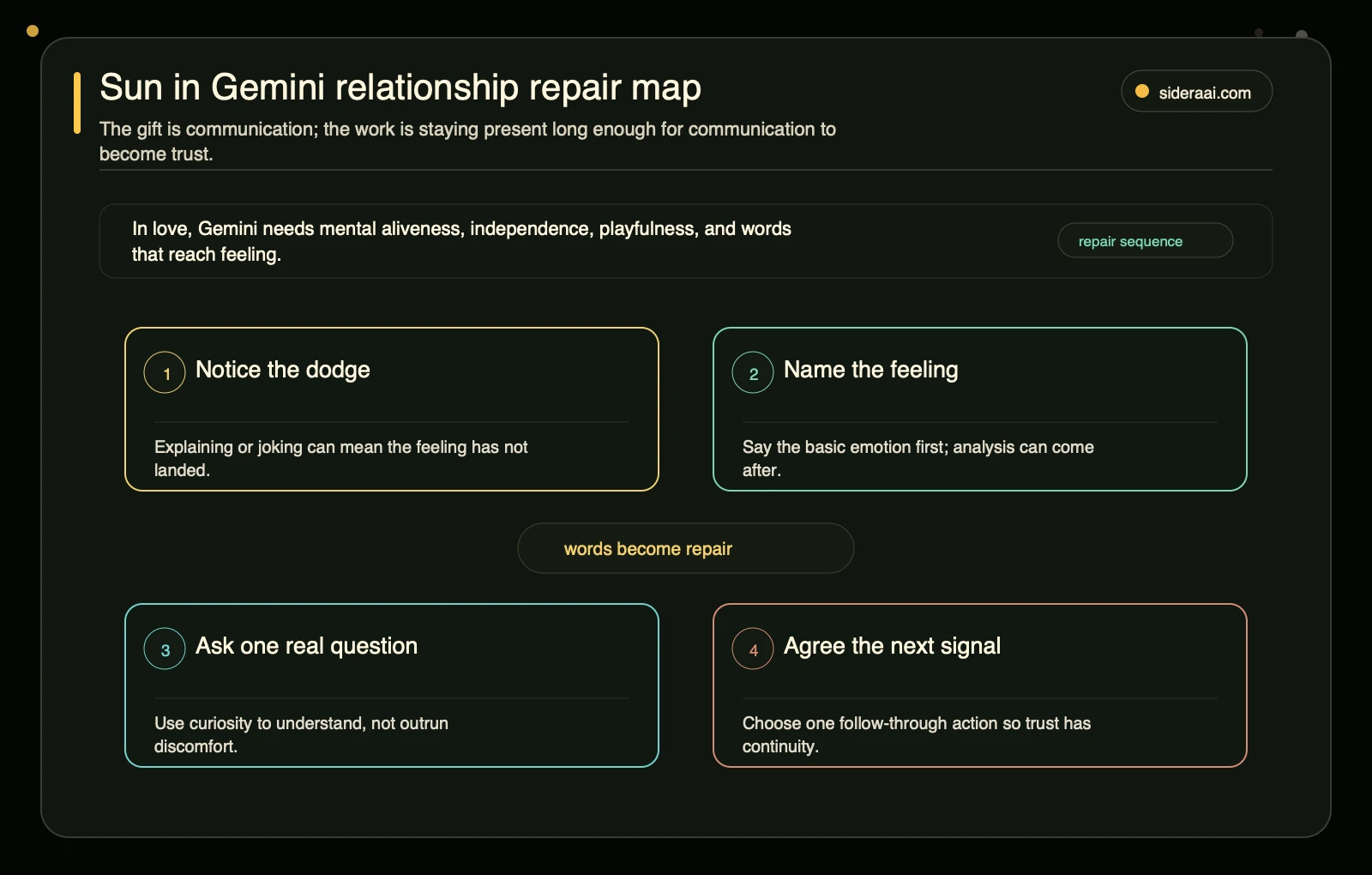1372x875 pixels.
Task: Click the step 1 number circle
Action: click(165, 372)
